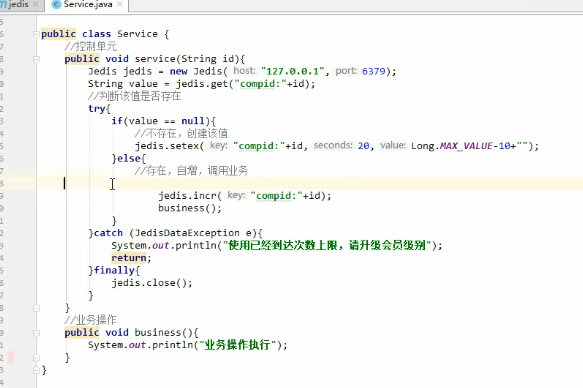Viewport: 583px width, 388px height.
Task: Click the 'new Jedis(' constructor call
Action: click(x=199, y=71)
